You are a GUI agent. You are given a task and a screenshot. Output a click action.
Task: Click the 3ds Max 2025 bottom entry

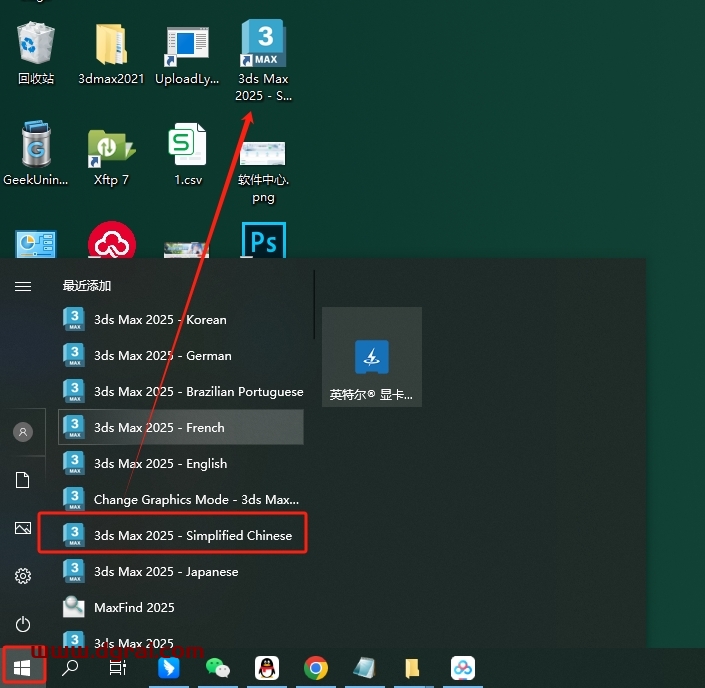click(x=181, y=639)
